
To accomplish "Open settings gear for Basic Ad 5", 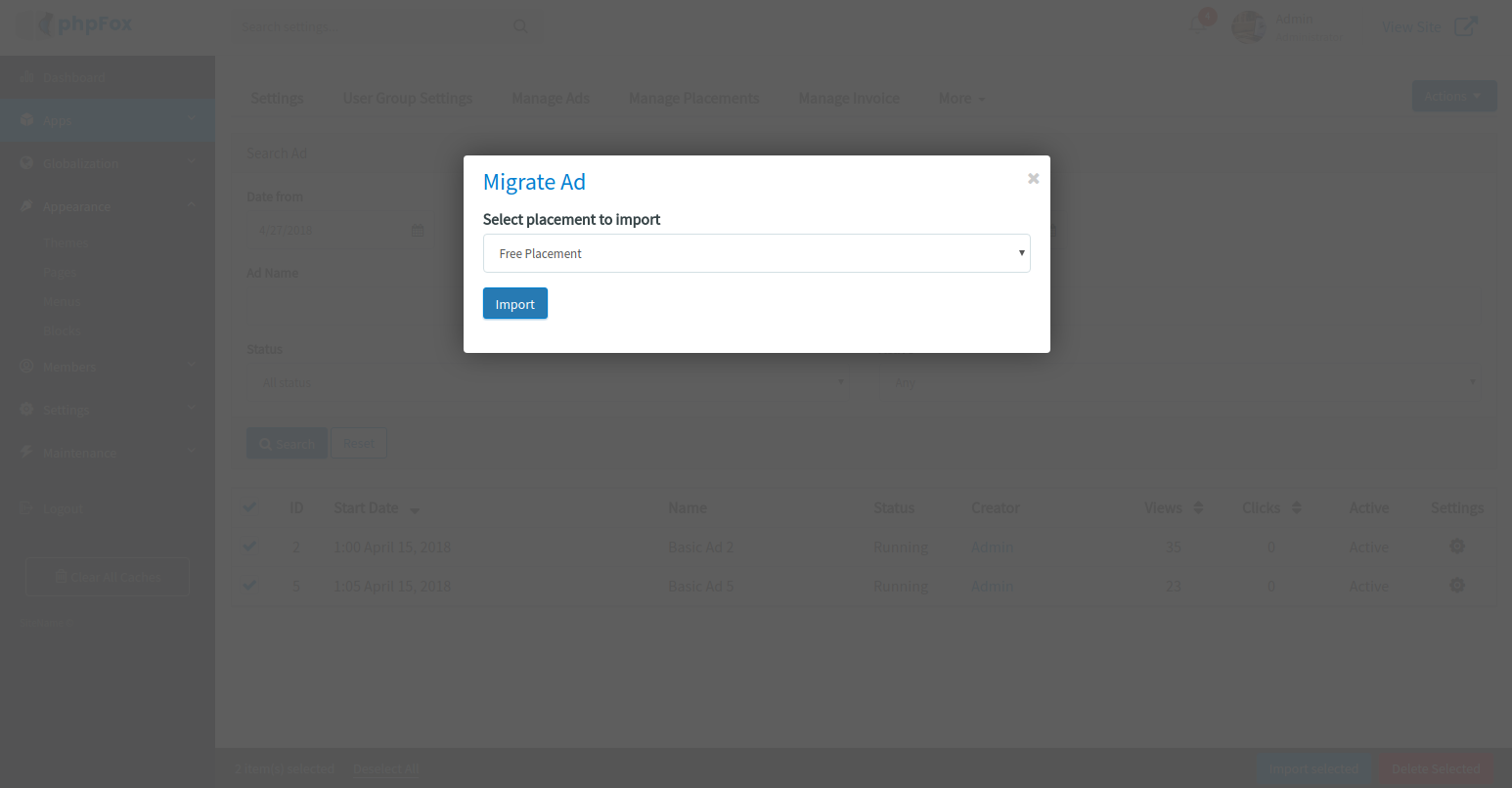I will tap(1456, 586).
